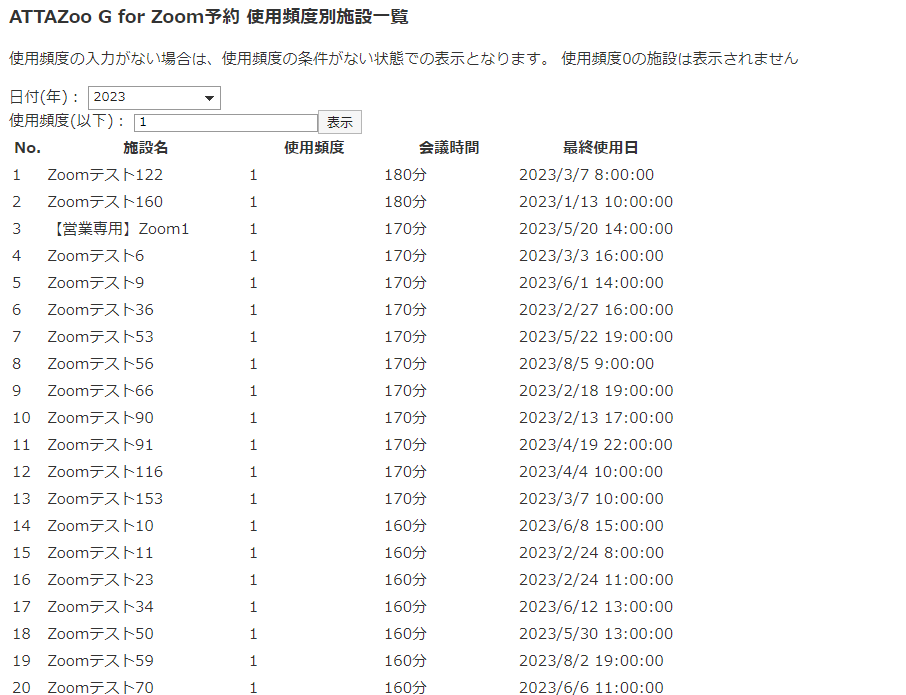
Task: Click the 180分 duration for Zoomテスト122
Action: pyautogui.click(x=405, y=175)
